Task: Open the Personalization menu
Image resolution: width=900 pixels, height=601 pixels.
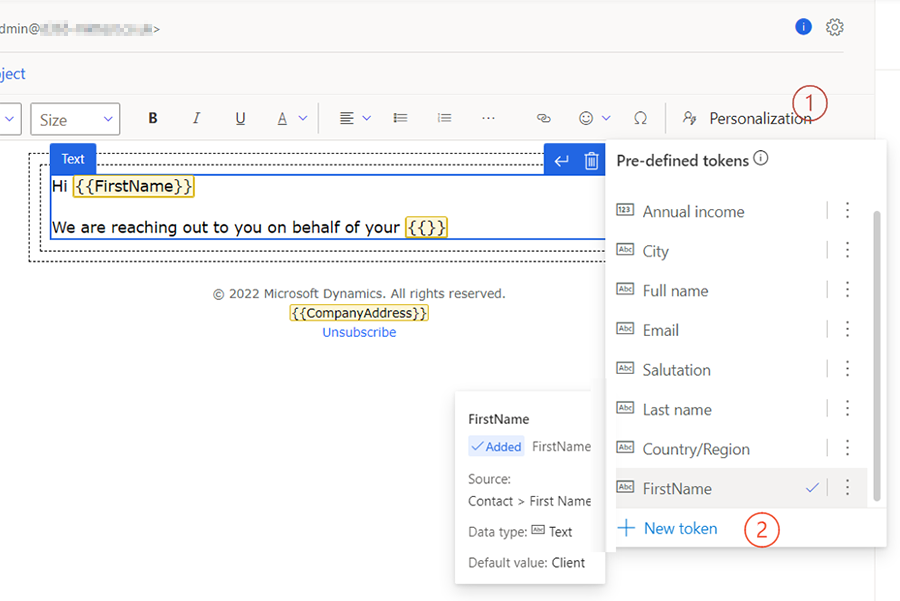Action: pos(748,118)
